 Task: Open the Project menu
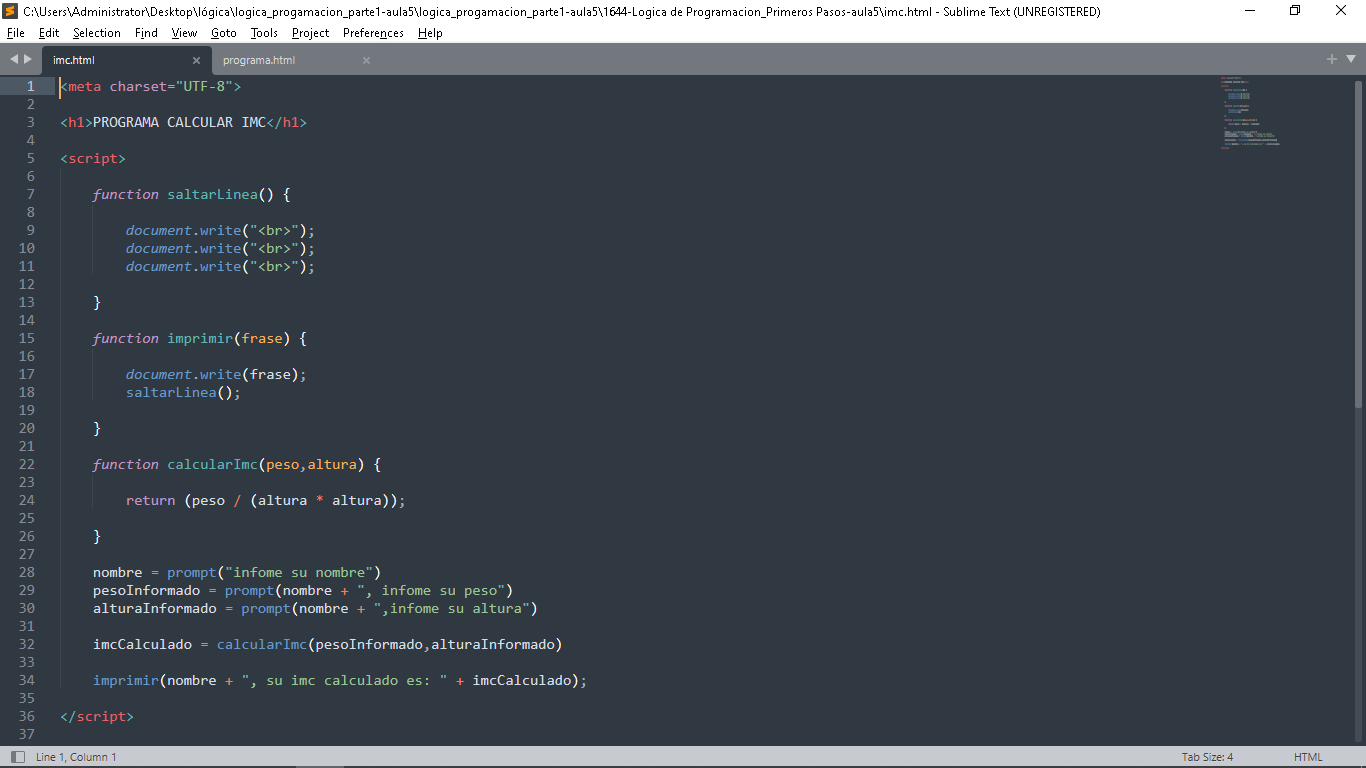(310, 33)
